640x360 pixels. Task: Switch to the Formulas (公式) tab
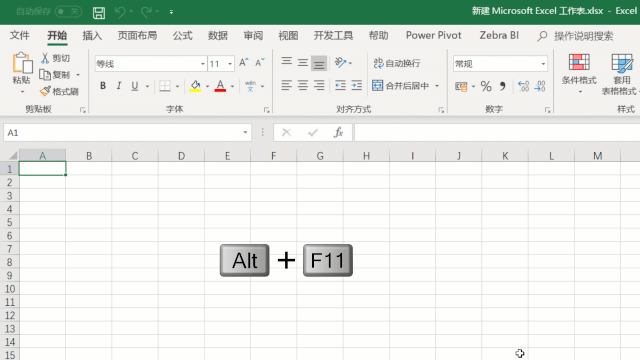tap(182, 36)
